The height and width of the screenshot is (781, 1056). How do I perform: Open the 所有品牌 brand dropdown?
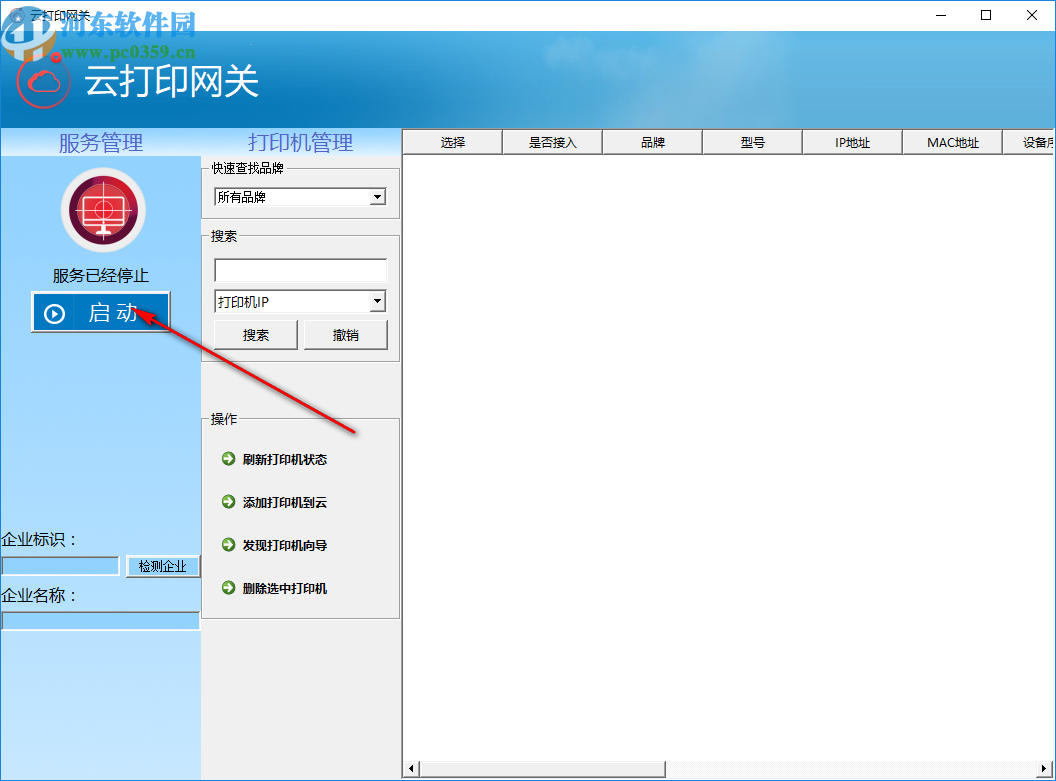click(x=300, y=197)
